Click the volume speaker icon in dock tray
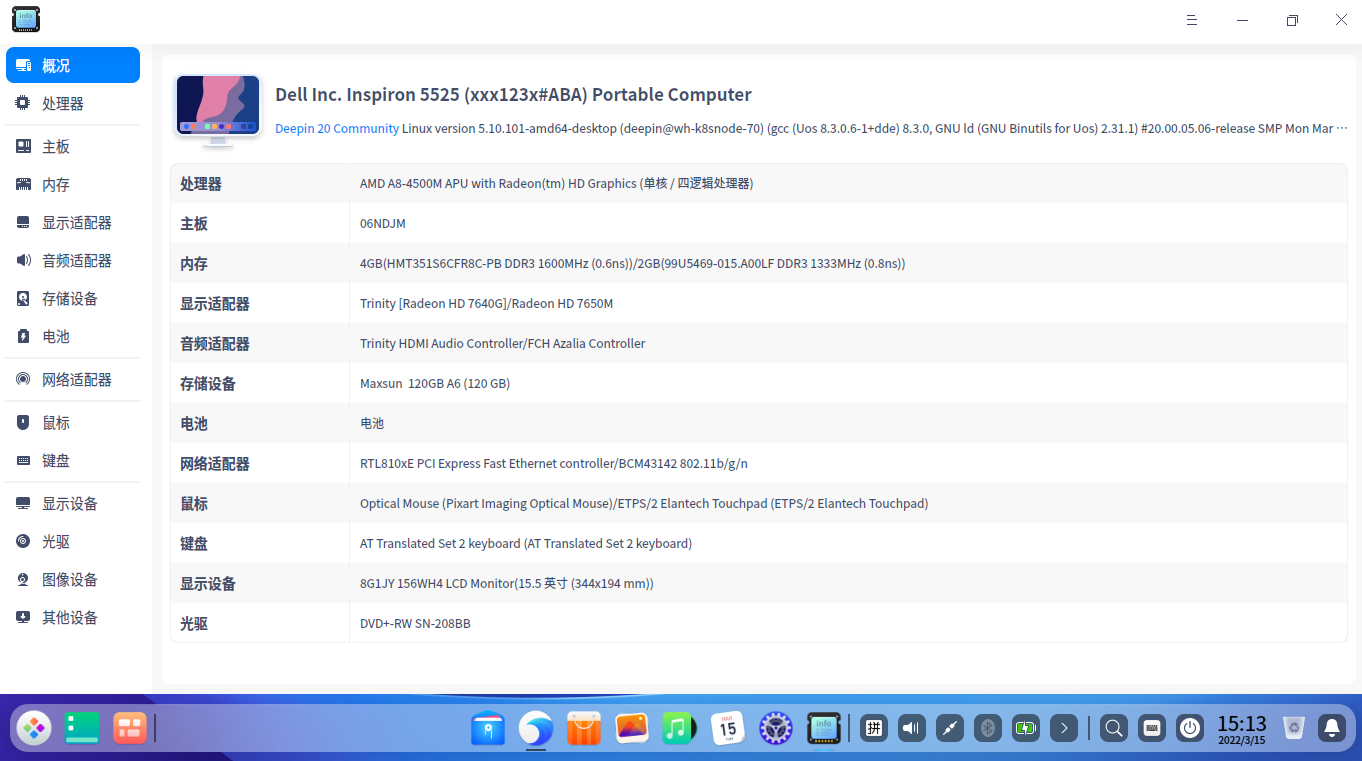 point(911,728)
